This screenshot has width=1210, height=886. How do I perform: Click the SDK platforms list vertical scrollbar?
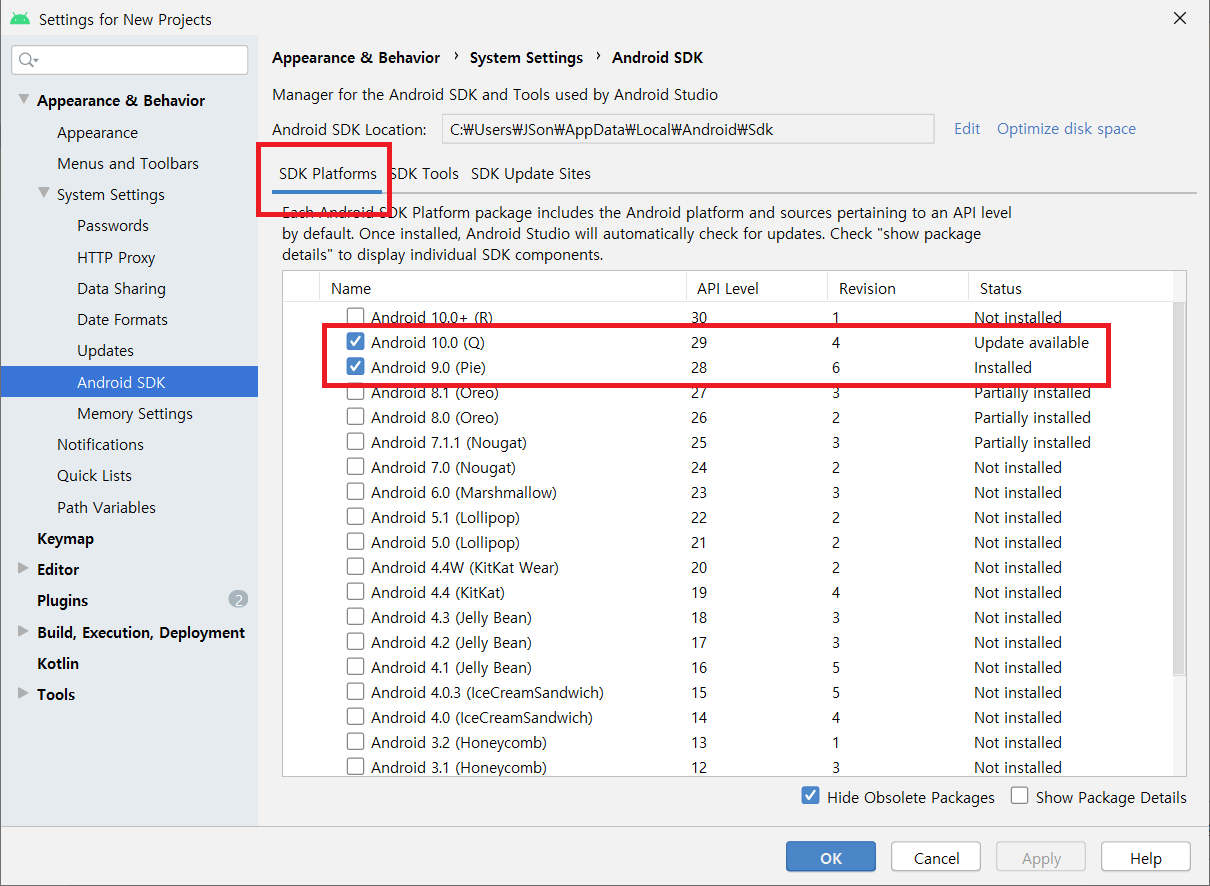tap(1179, 490)
